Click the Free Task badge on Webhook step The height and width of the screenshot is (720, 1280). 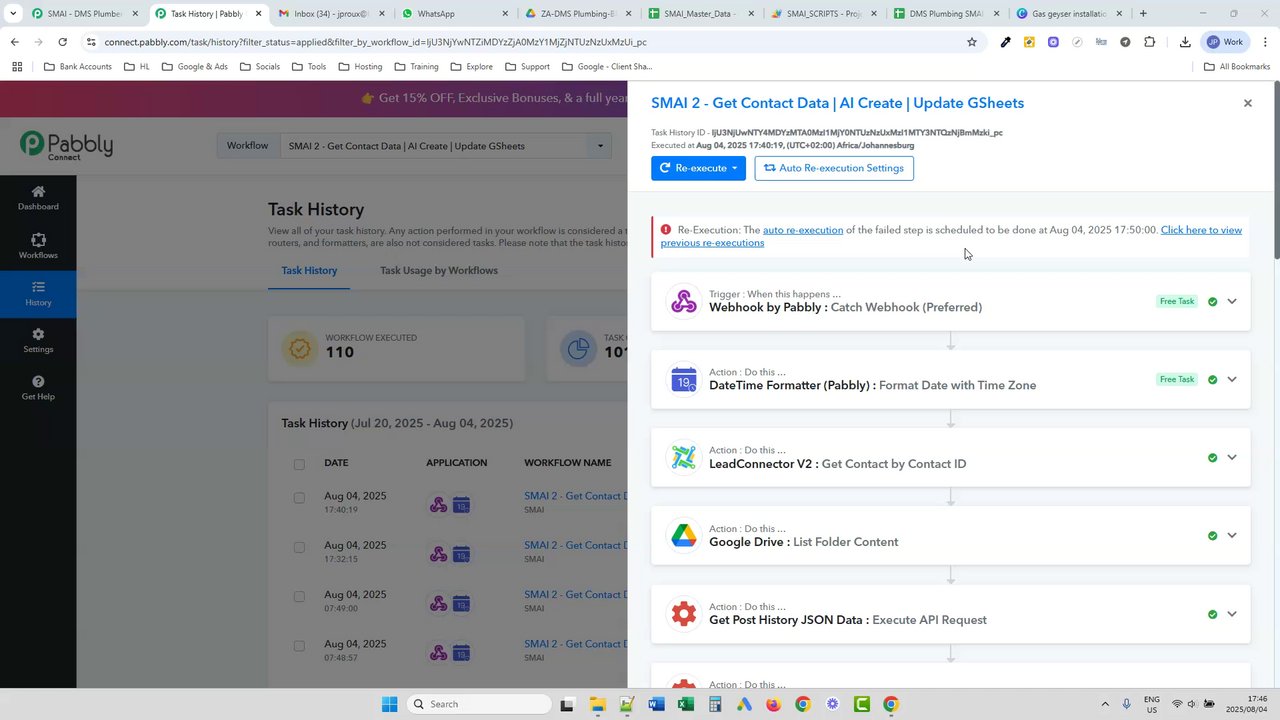pos(1177,301)
